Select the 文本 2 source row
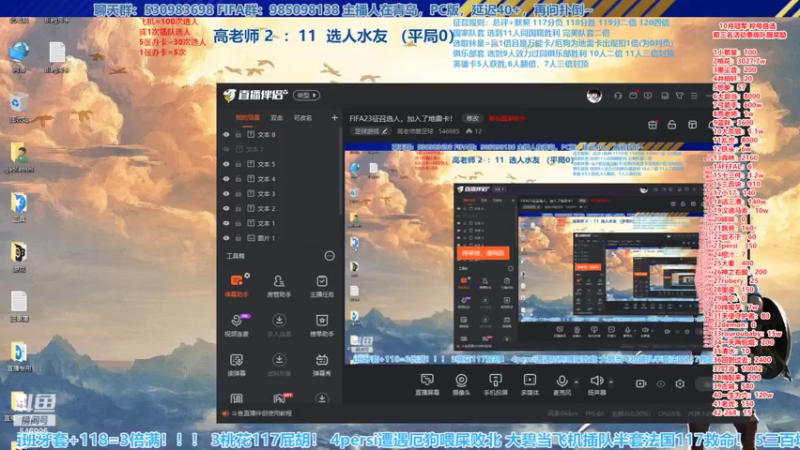Image resolution: width=800 pixels, height=450 pixels. (279, 209)
